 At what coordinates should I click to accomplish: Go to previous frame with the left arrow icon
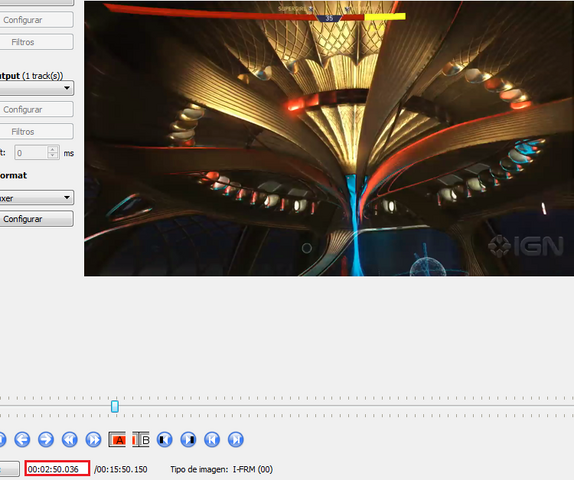coord(22,439)
